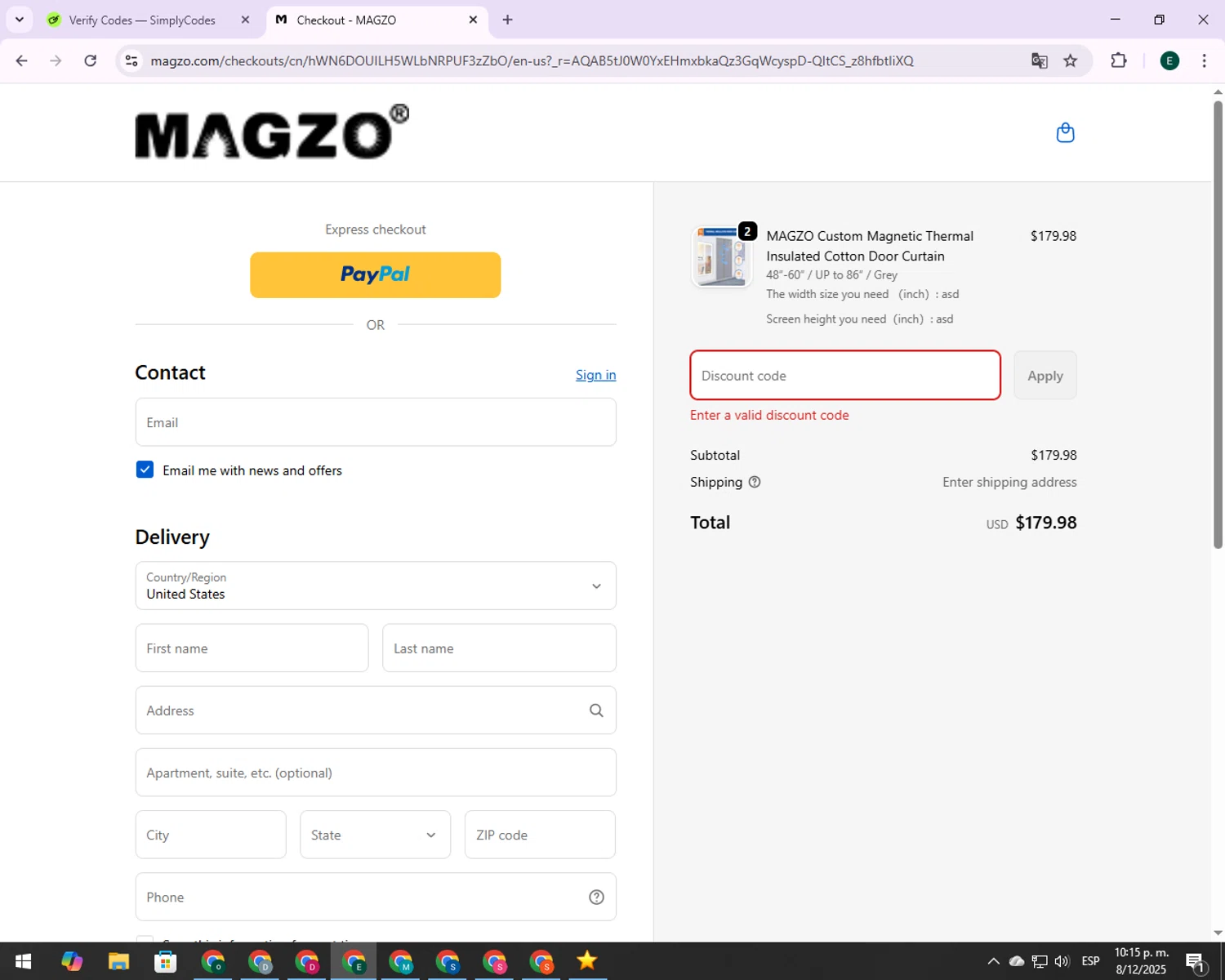Viewport: 1225px width, 980px height.
Task: Open Microsoft Store from the taskbar
Action: (166, 961)
